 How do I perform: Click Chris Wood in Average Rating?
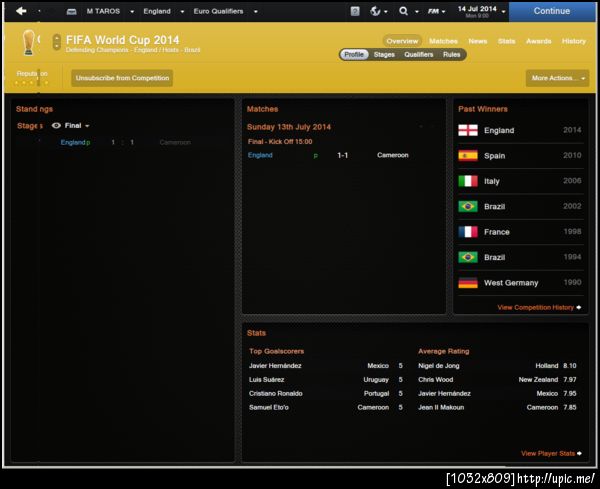[435, 380]
